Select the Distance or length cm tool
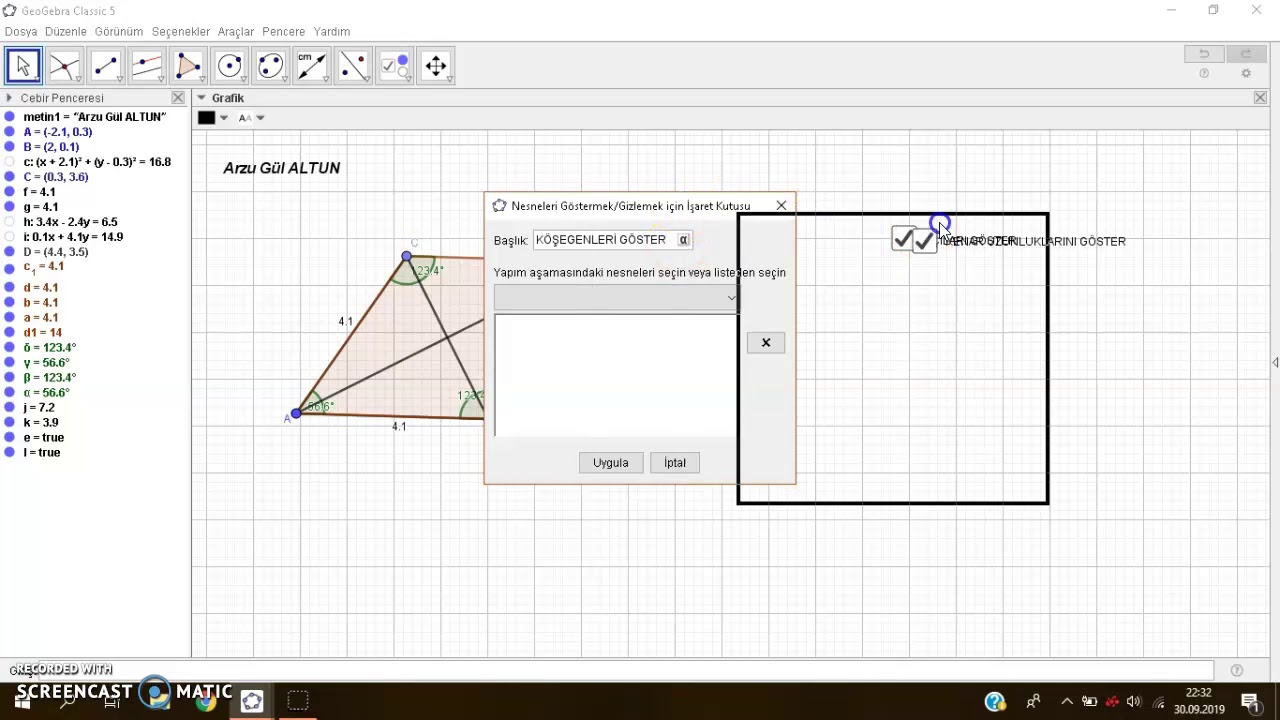 [x=312, y=66]
